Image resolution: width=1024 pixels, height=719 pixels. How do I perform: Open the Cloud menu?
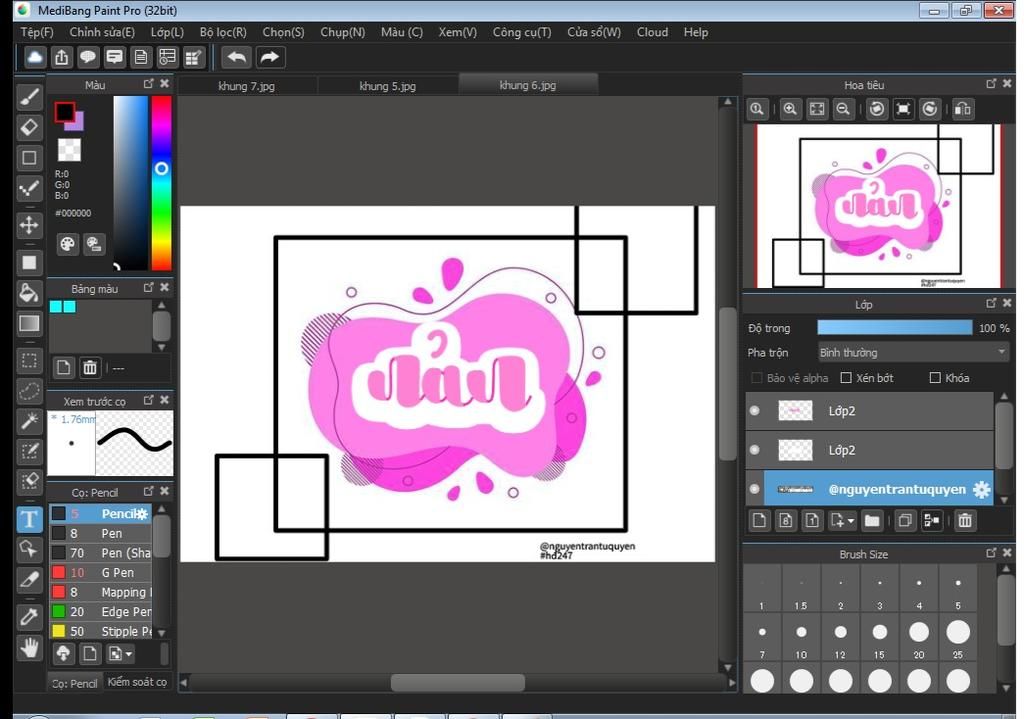click(652, 32)
